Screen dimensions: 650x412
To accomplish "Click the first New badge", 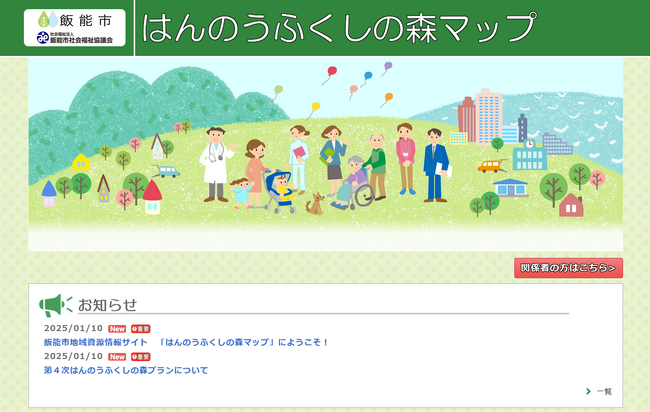I will (x=117, y=328).
